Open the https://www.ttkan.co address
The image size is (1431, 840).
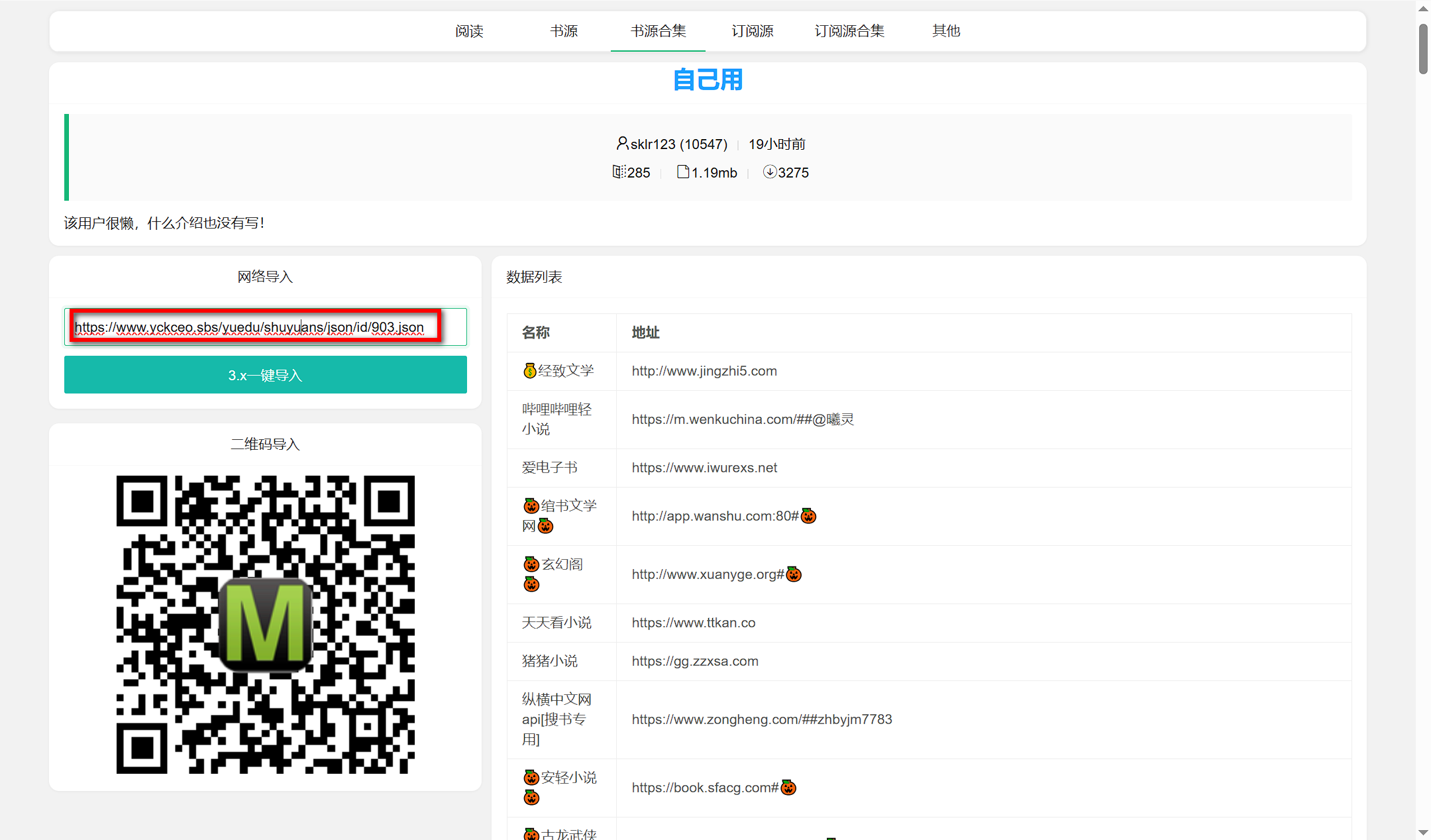click(694, 623)
